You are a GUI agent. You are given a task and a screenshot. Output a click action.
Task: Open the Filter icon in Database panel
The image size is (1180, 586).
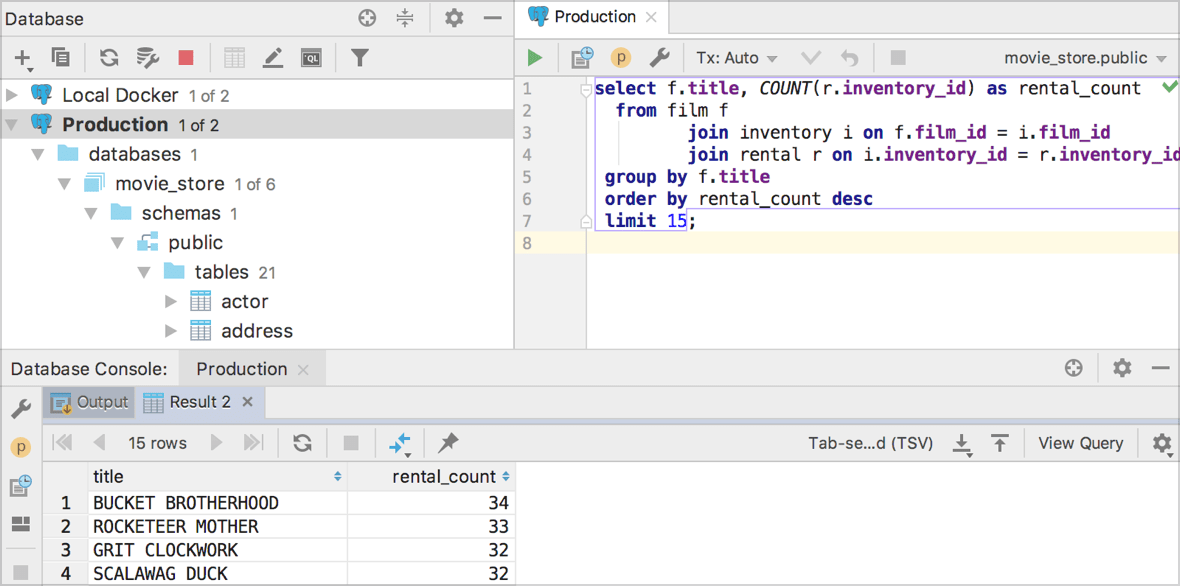[360, 58]
